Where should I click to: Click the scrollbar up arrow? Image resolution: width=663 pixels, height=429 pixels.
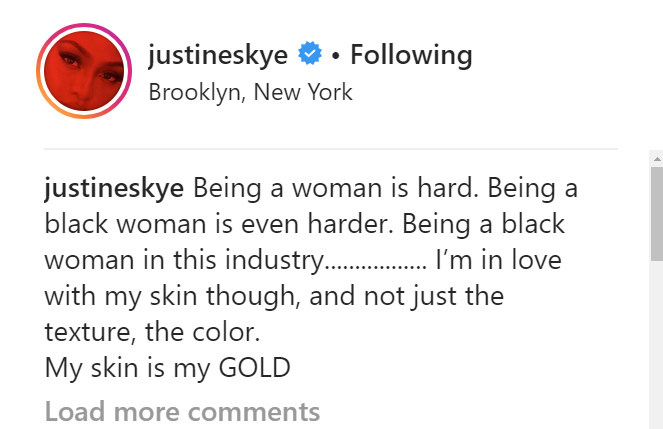click(x=656, y=158)
